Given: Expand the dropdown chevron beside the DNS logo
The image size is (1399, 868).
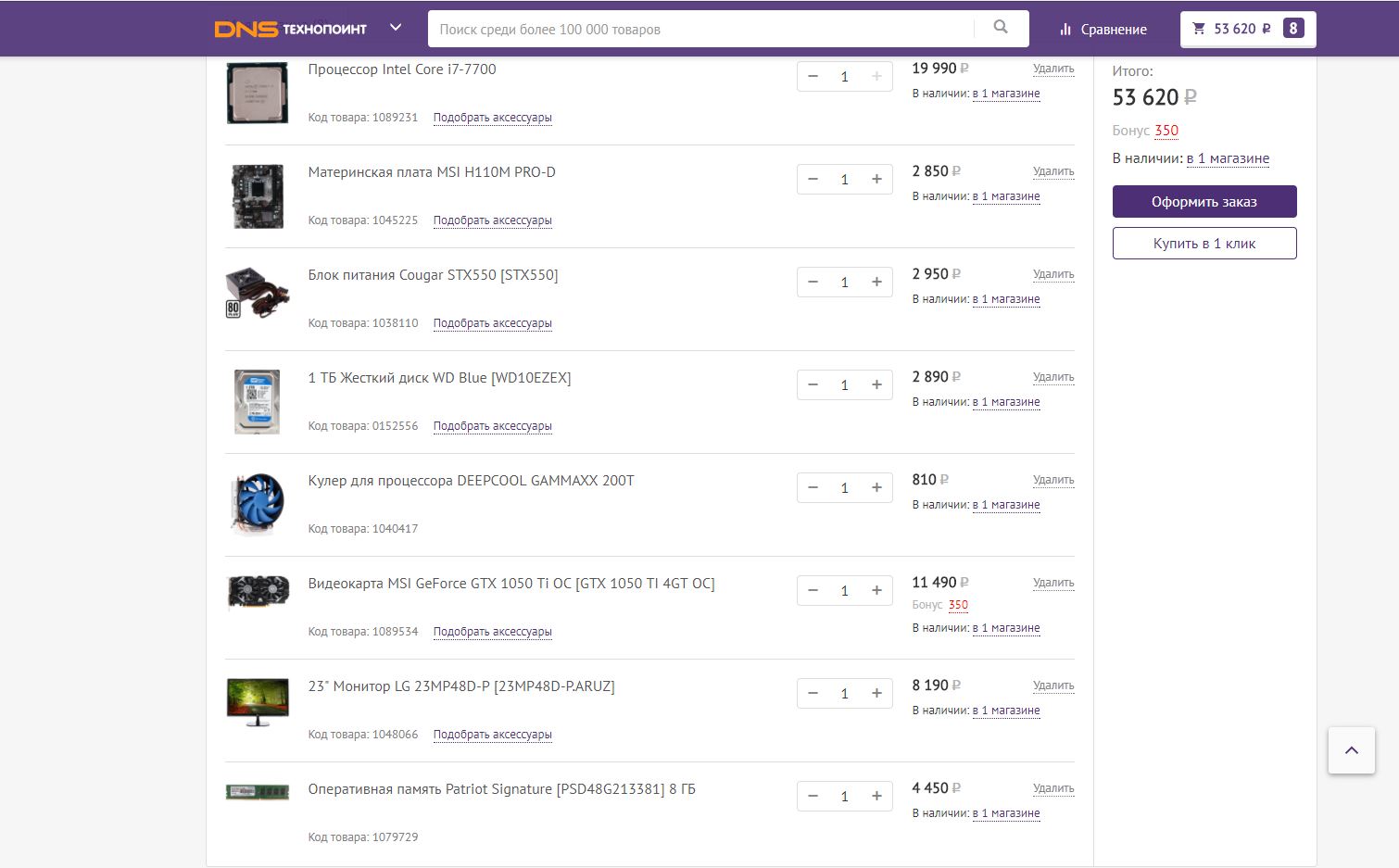Looking at the screenshot, I should [x=396, y=28].
